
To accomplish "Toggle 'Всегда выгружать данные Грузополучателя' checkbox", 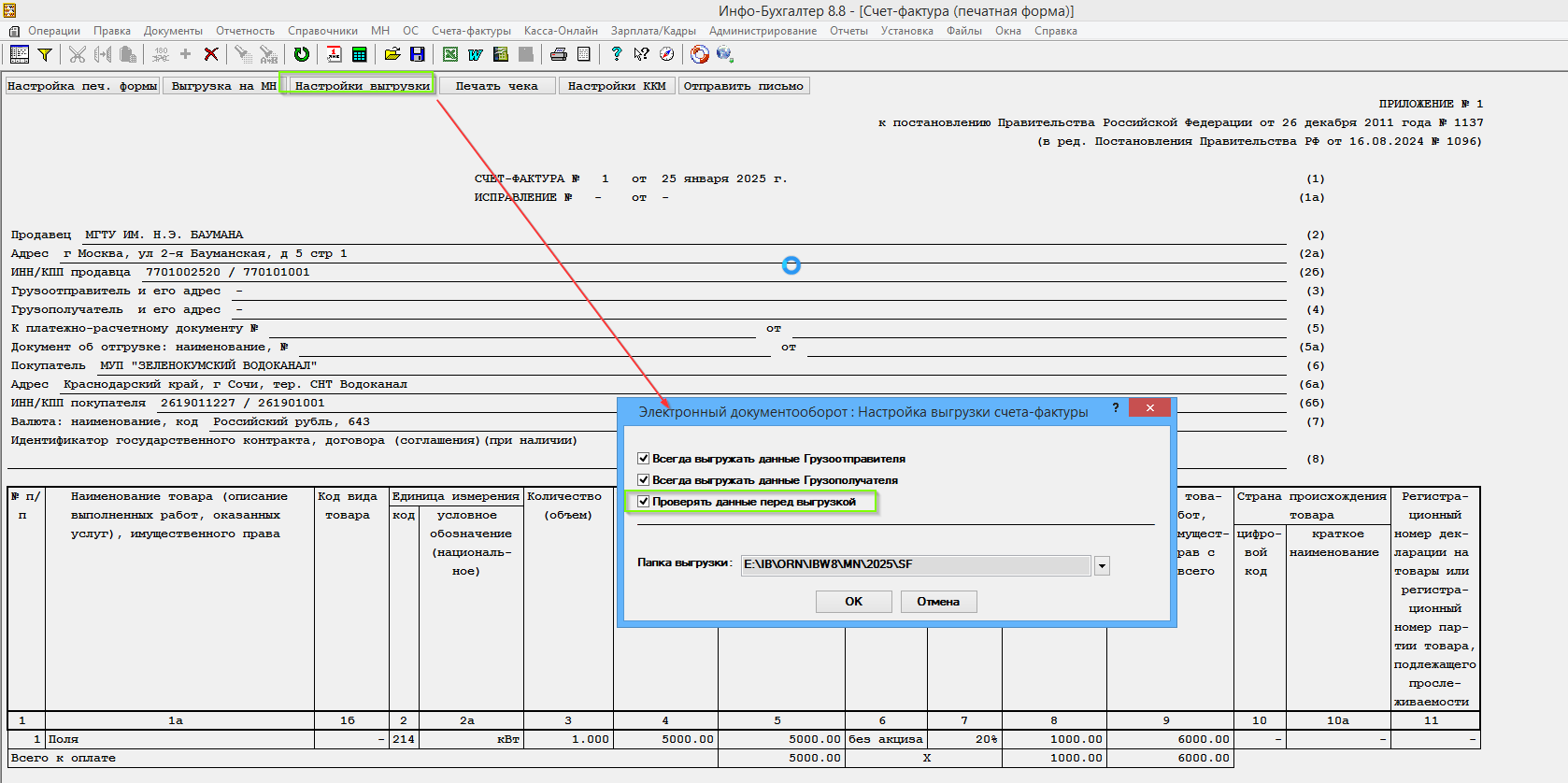I will tap(643, 480).
